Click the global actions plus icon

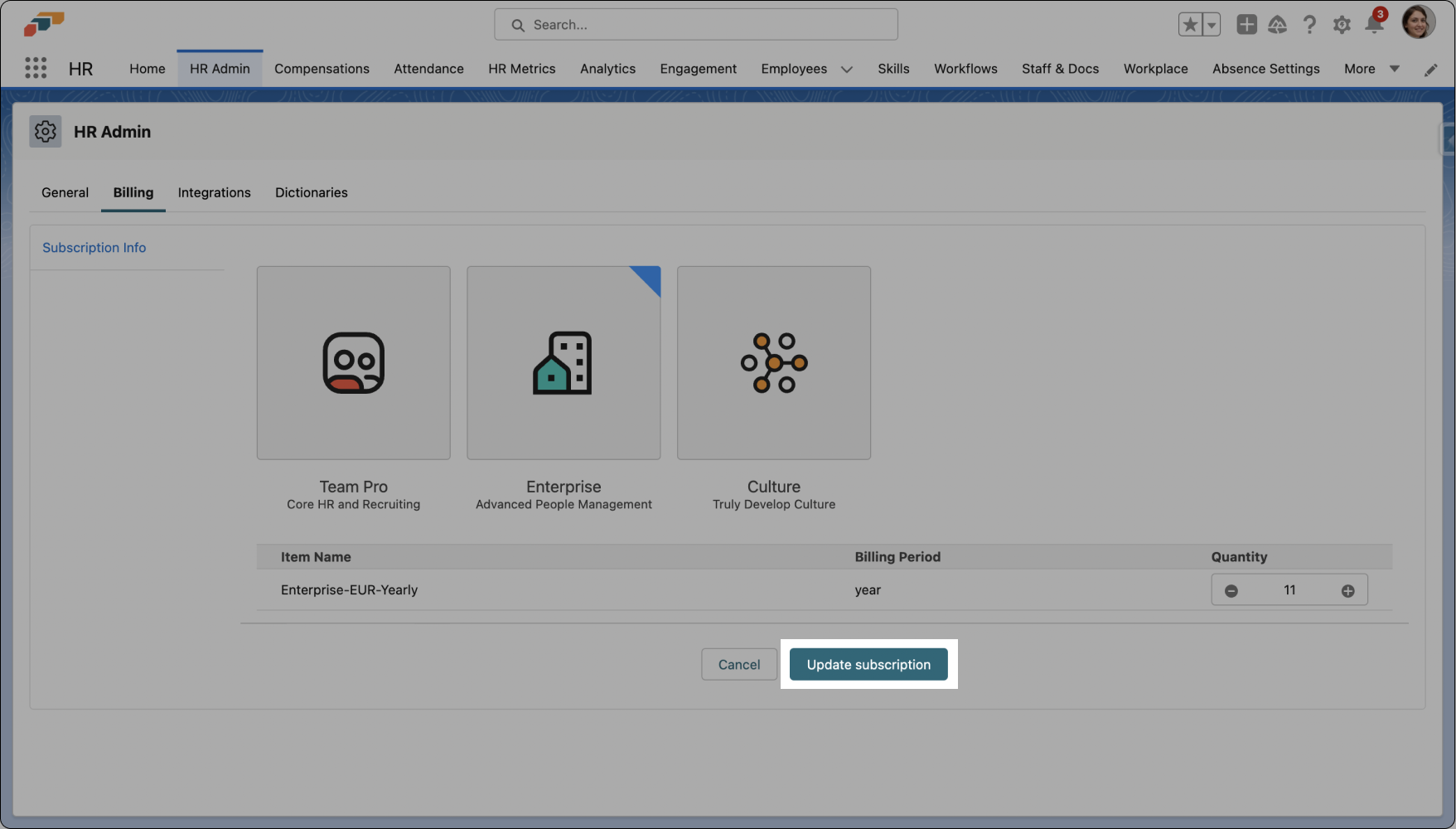(x=1246, y=25)
